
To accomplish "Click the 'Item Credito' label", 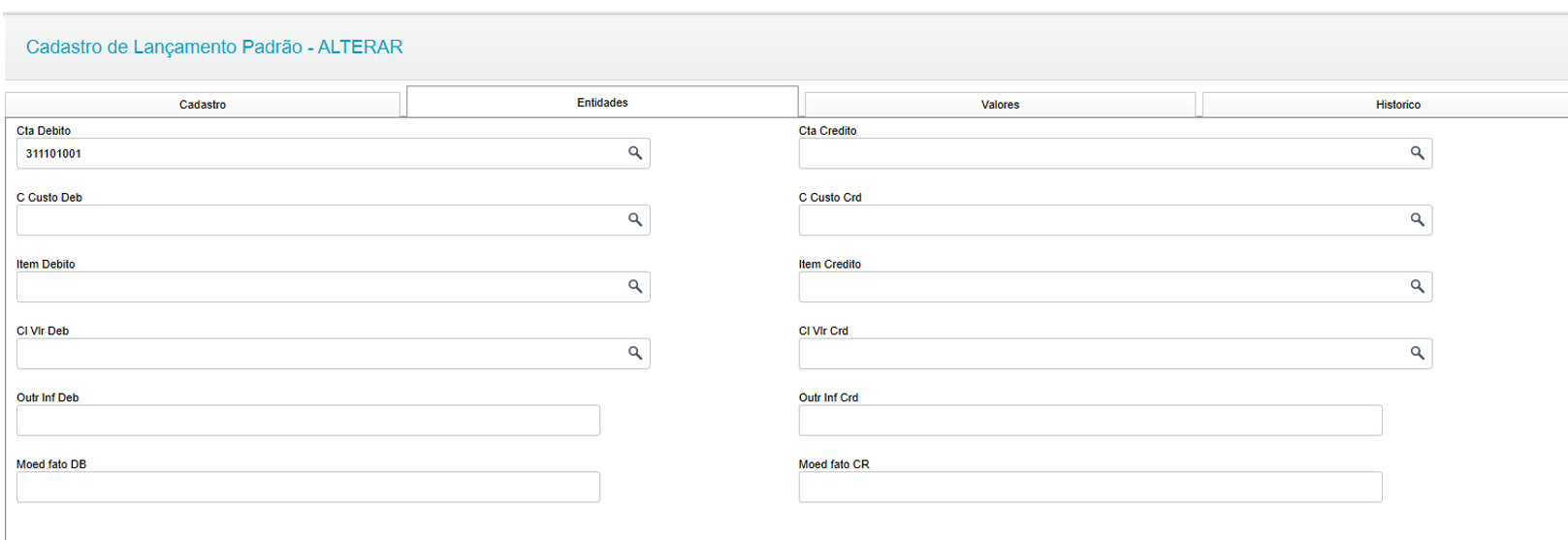I will (830, 265).
